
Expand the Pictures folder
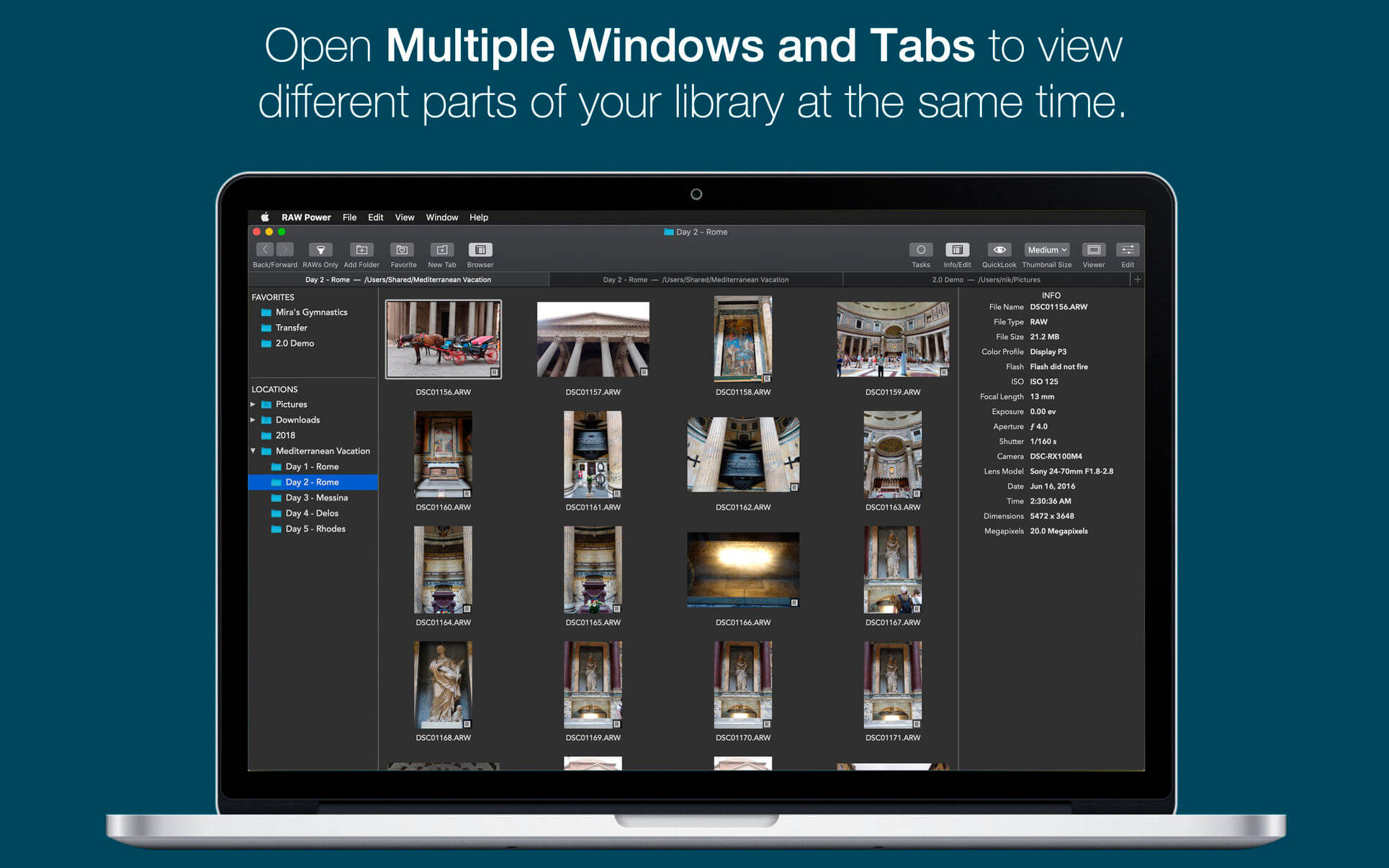pyautogui.click(x=253, y=404)
